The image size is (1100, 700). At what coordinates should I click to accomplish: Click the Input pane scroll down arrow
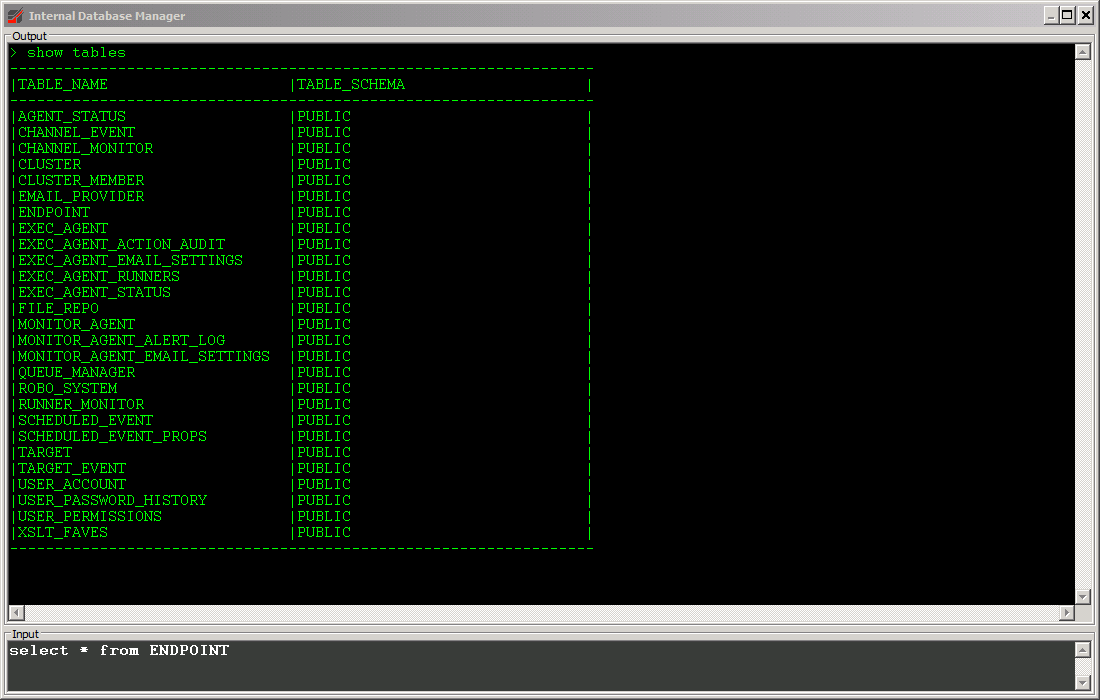tap(1082, 682)
